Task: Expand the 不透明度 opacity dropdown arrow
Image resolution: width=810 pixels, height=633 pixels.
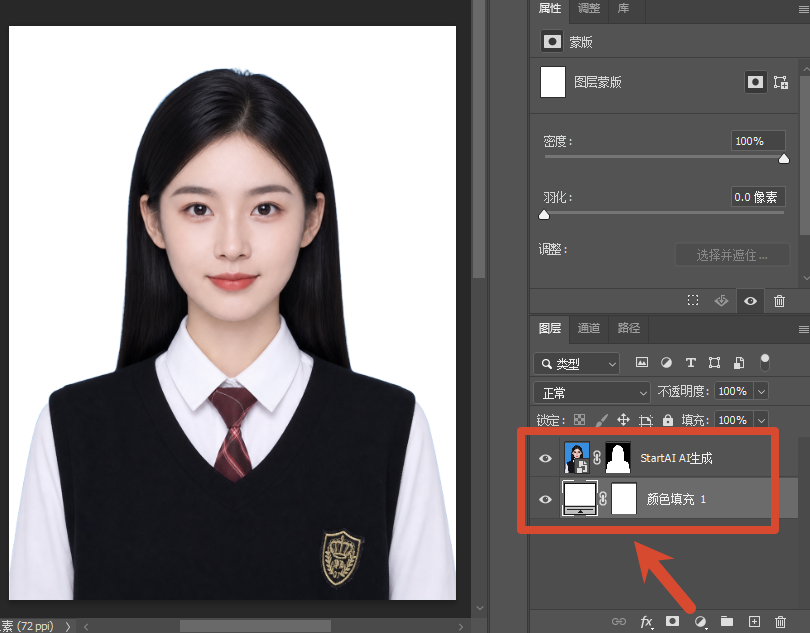Action: click(761, 392)
